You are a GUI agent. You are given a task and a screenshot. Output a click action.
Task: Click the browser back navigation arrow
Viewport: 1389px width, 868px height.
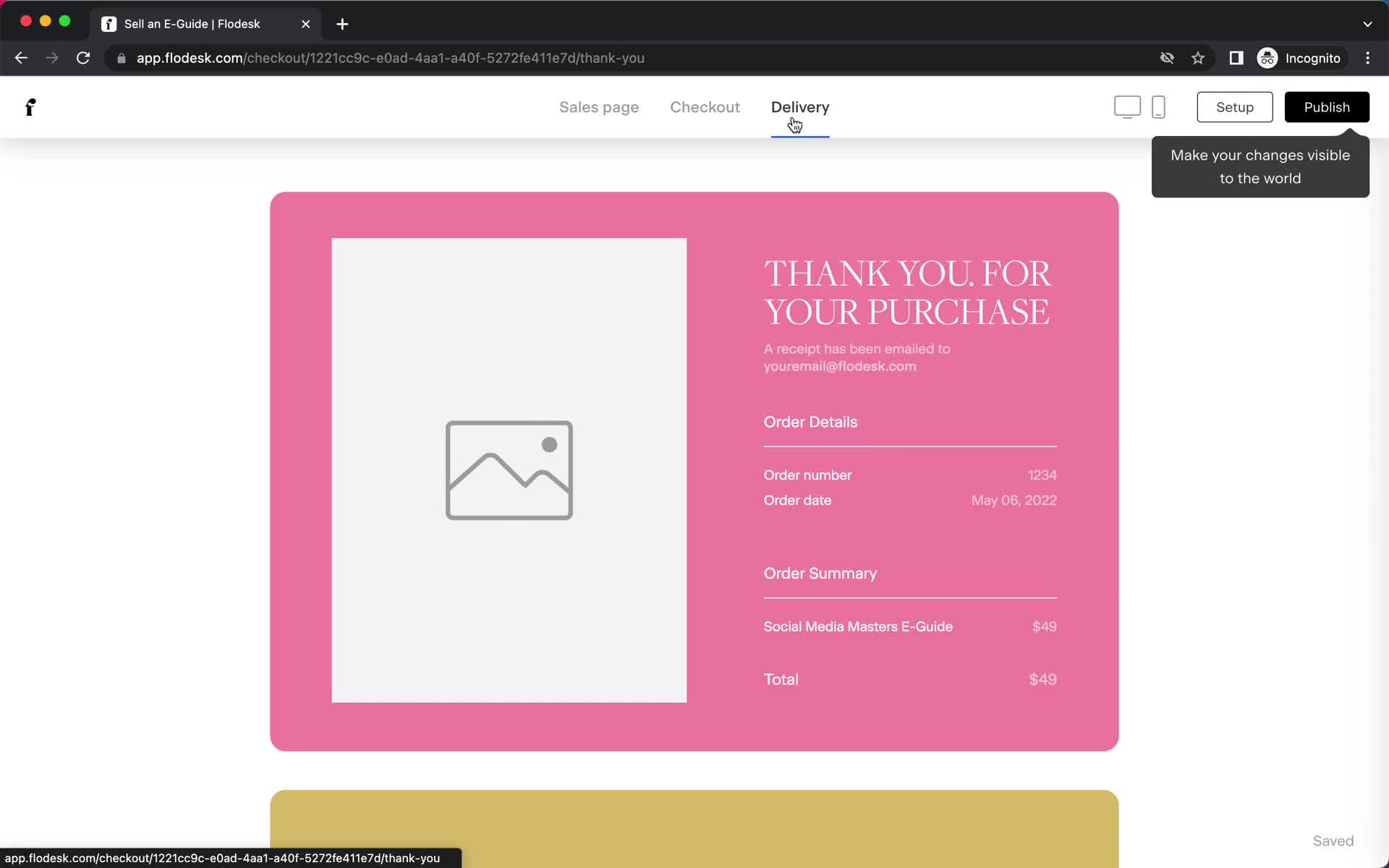click(x=22, y=57)
